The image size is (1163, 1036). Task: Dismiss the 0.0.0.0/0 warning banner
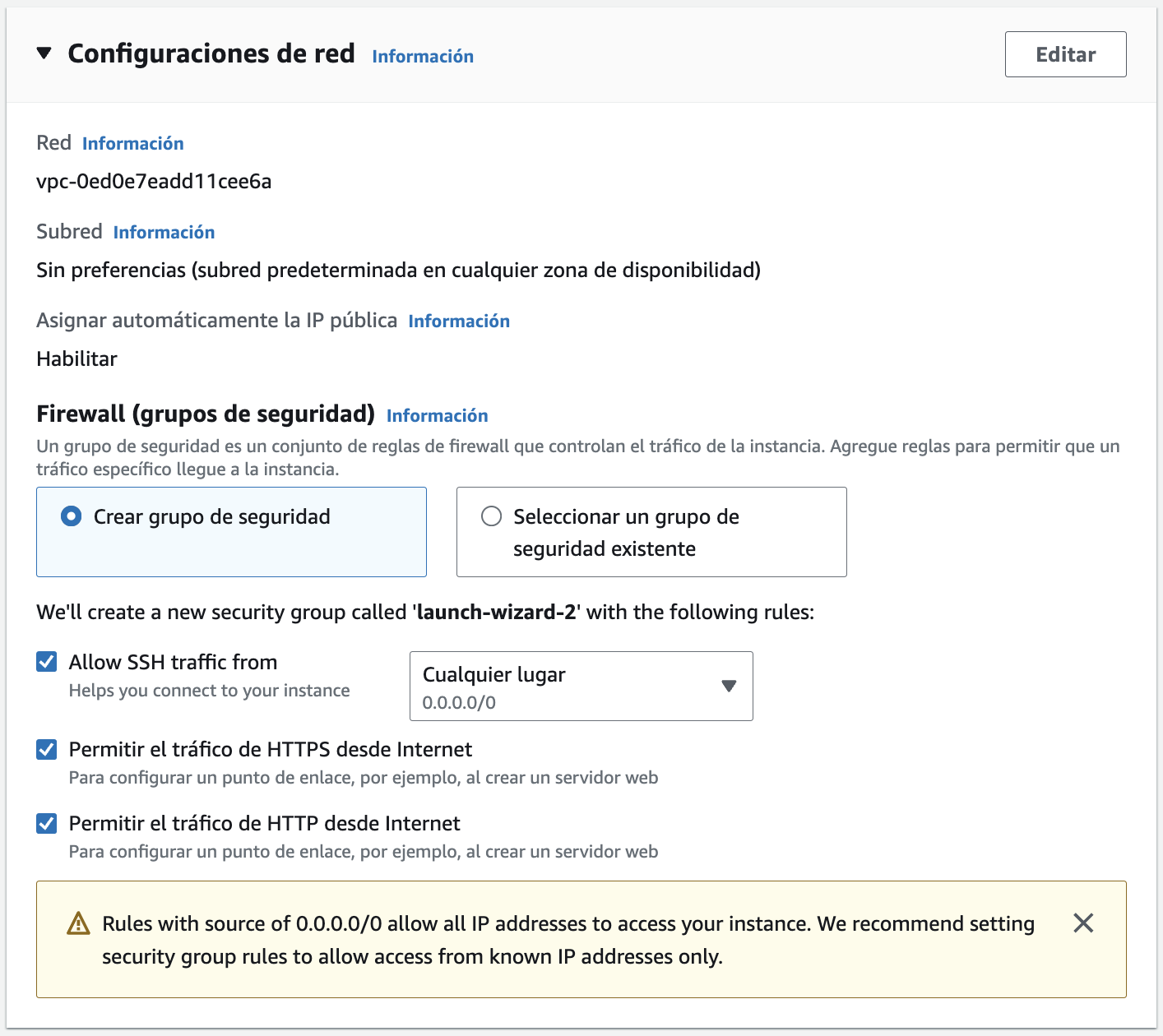click(x=1083, y=923)
